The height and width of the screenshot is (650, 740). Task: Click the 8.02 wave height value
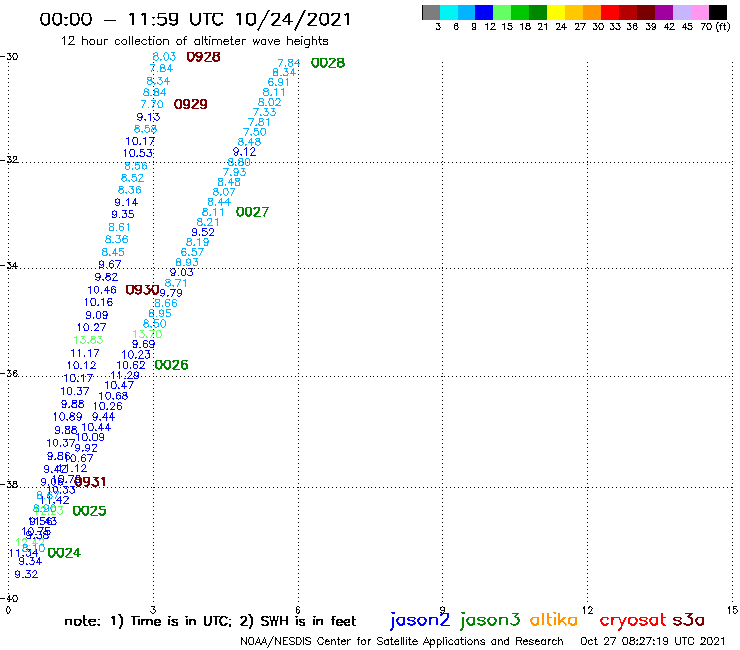click(269, 102)
